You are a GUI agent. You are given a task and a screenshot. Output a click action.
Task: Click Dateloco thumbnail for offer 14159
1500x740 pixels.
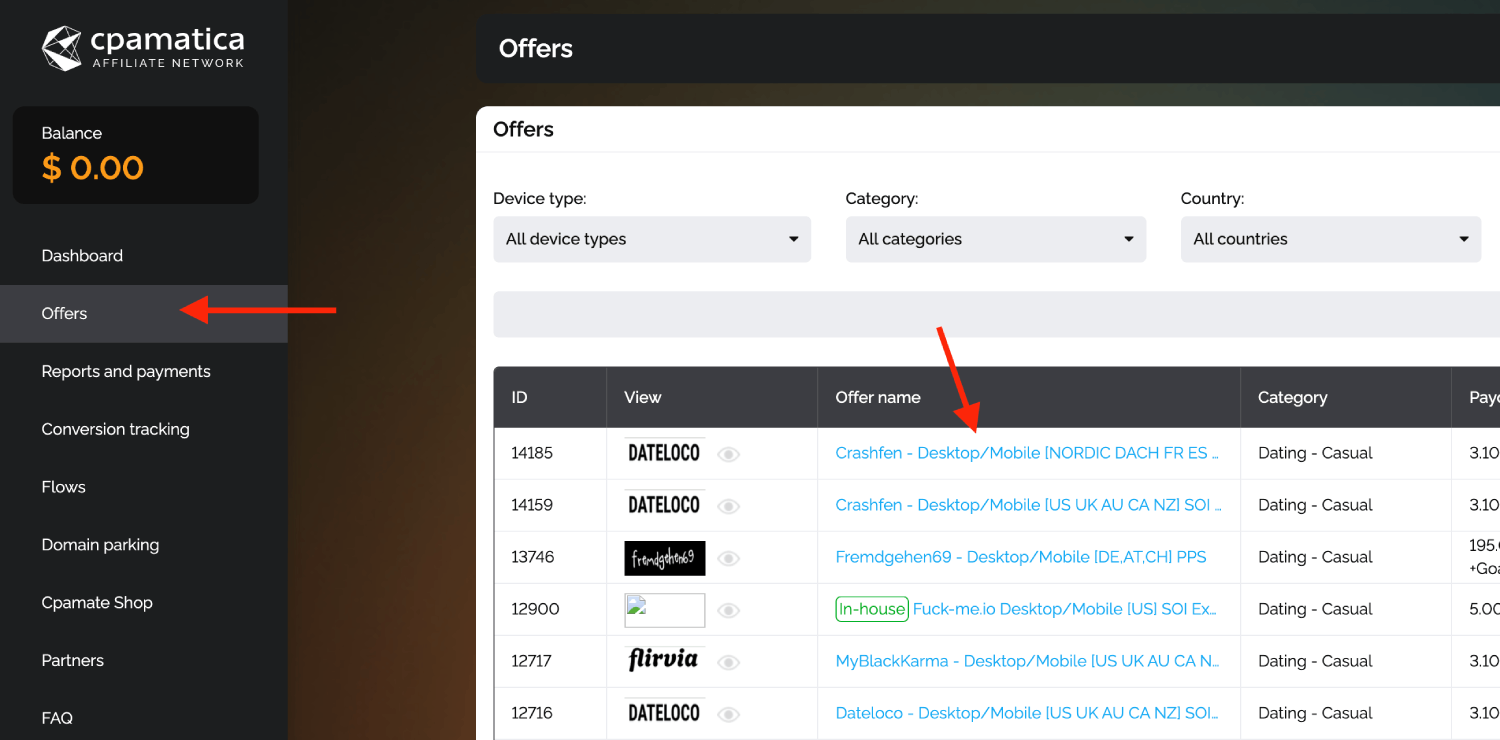pos(664,505)
